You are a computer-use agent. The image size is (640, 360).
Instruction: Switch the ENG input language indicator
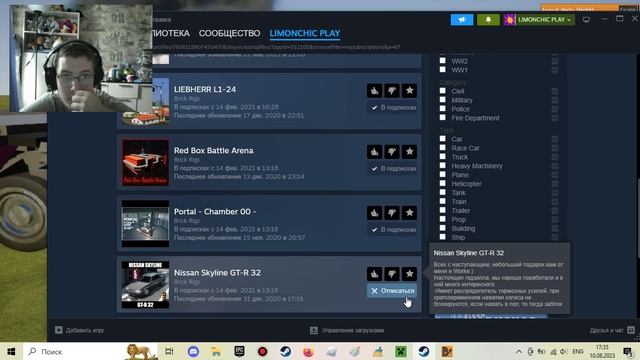[x=578, y=351]
